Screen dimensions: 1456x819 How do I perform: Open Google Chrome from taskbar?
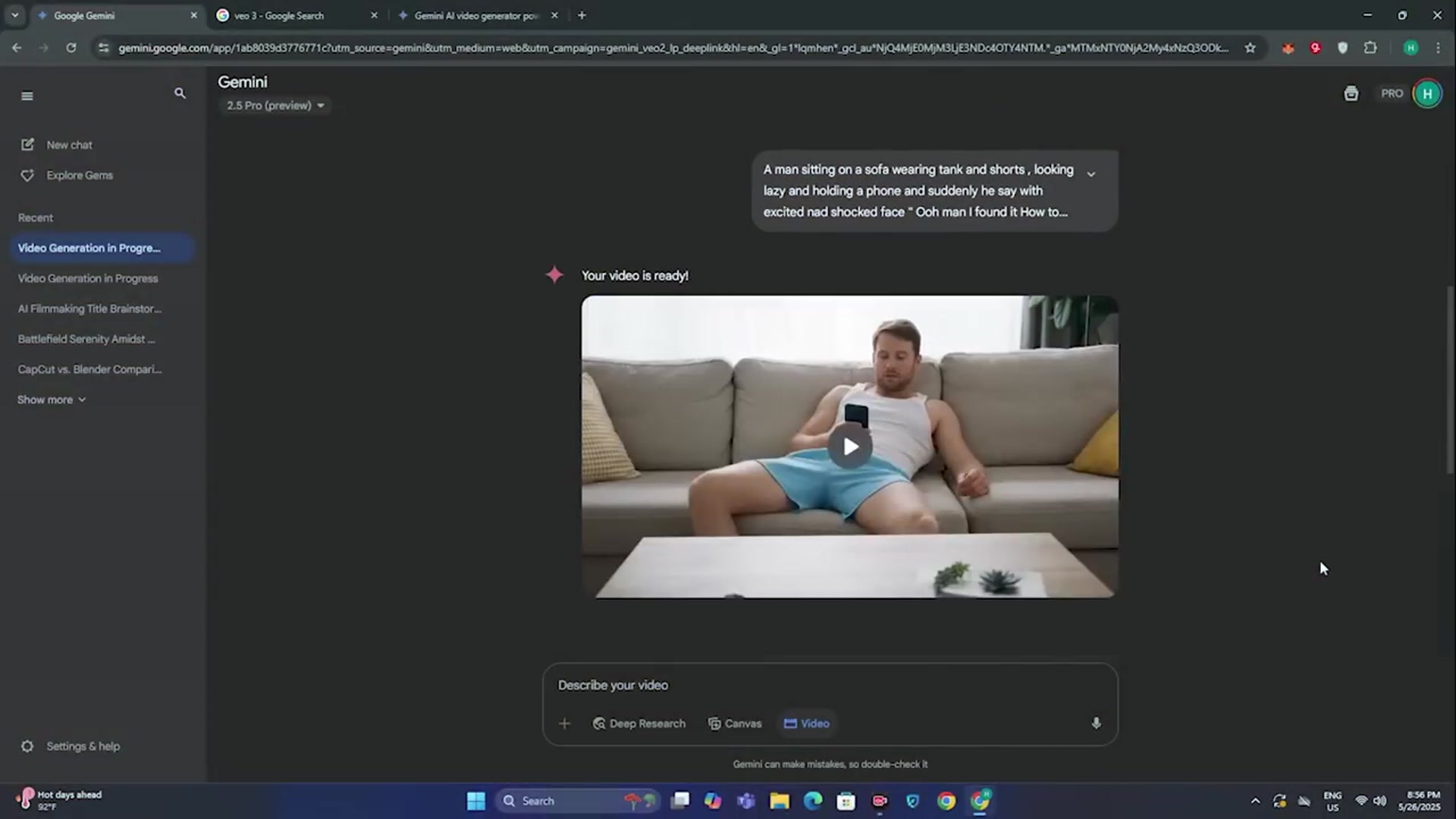coord(946,801)
